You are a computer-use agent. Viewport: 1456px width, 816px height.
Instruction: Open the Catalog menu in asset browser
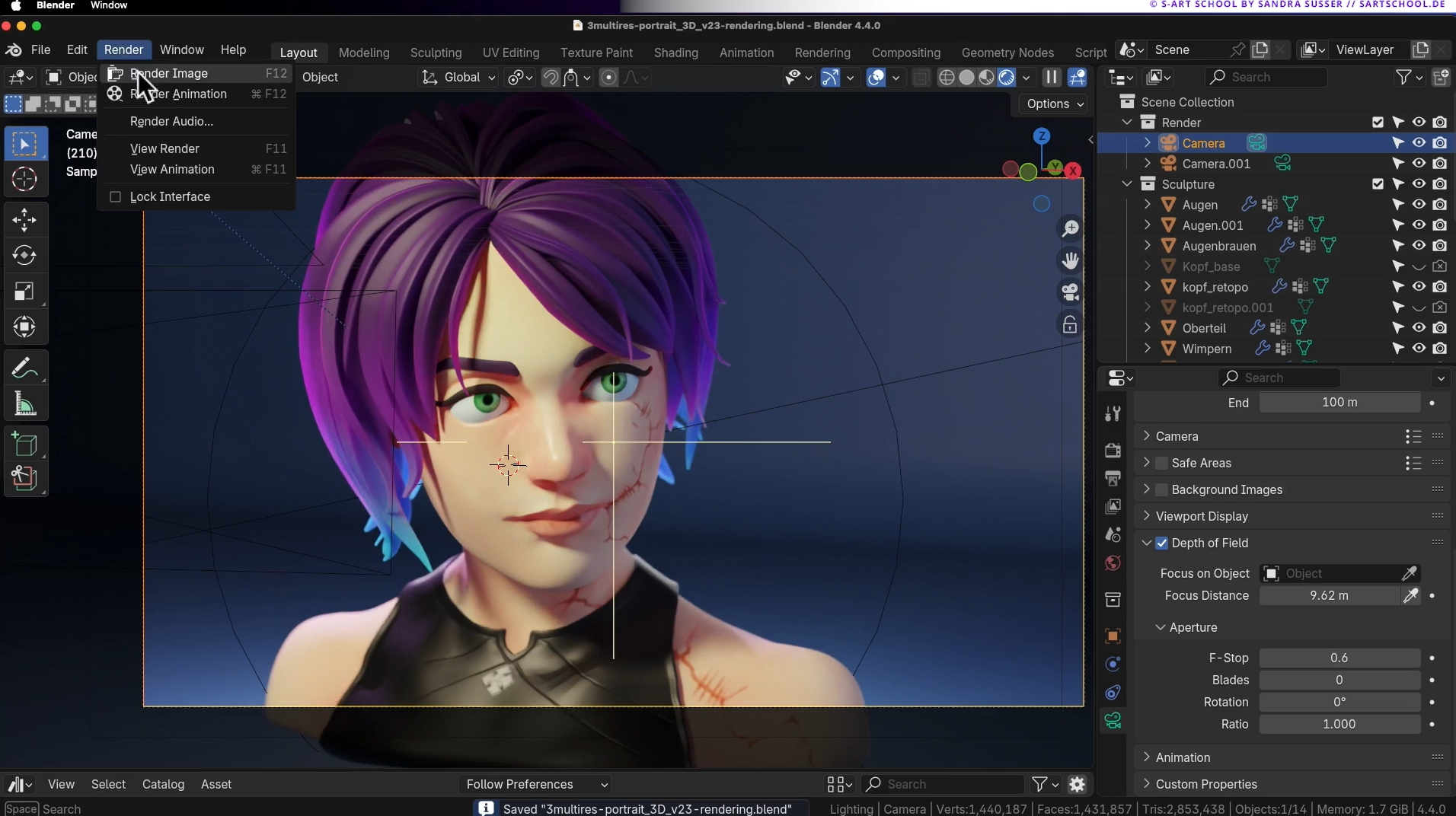coord(163,784)
